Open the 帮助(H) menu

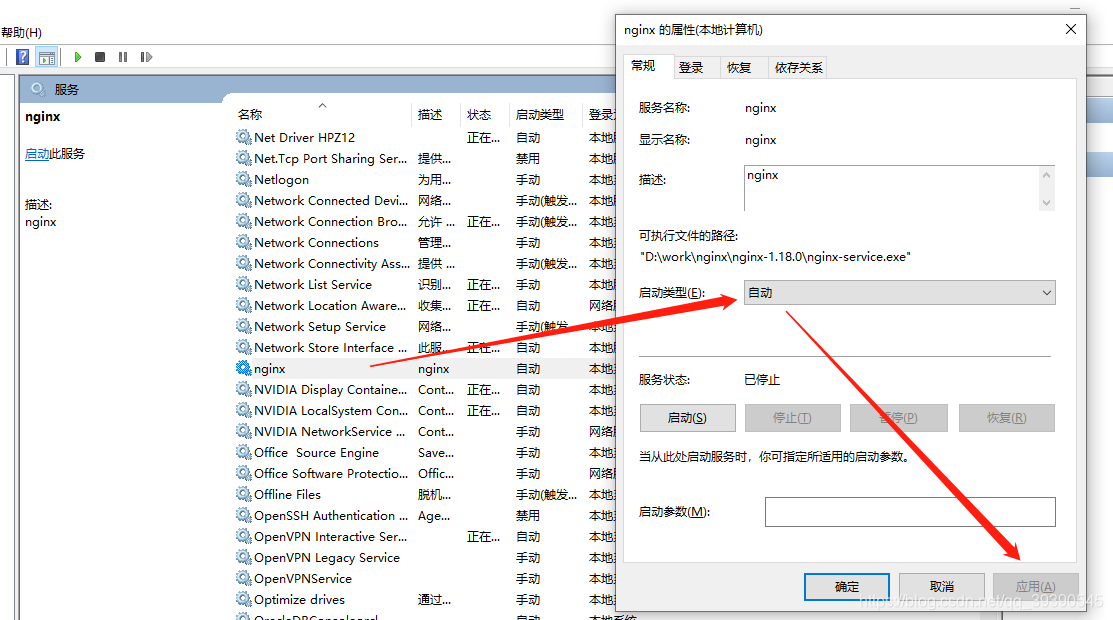click(21, 33)
